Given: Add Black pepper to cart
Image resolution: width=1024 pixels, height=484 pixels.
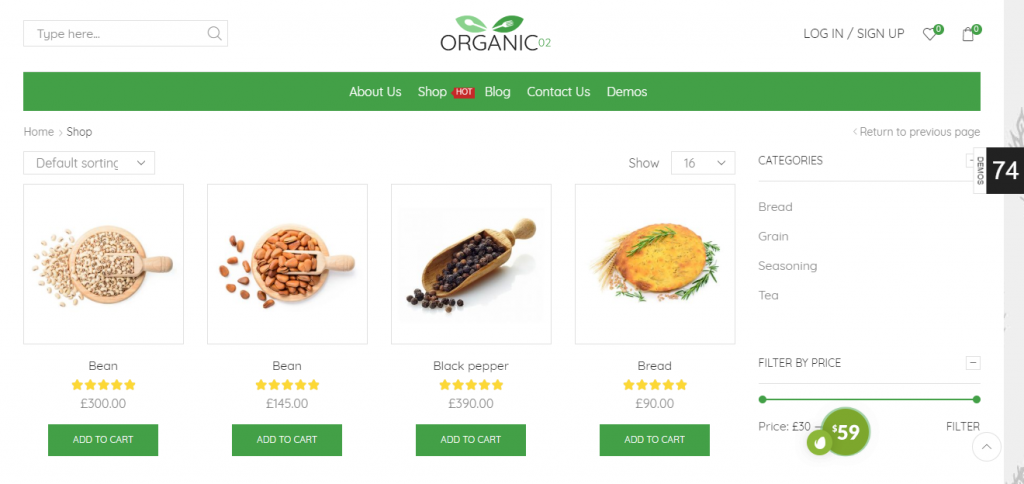Looking at the screenshot, I should 471,440.
